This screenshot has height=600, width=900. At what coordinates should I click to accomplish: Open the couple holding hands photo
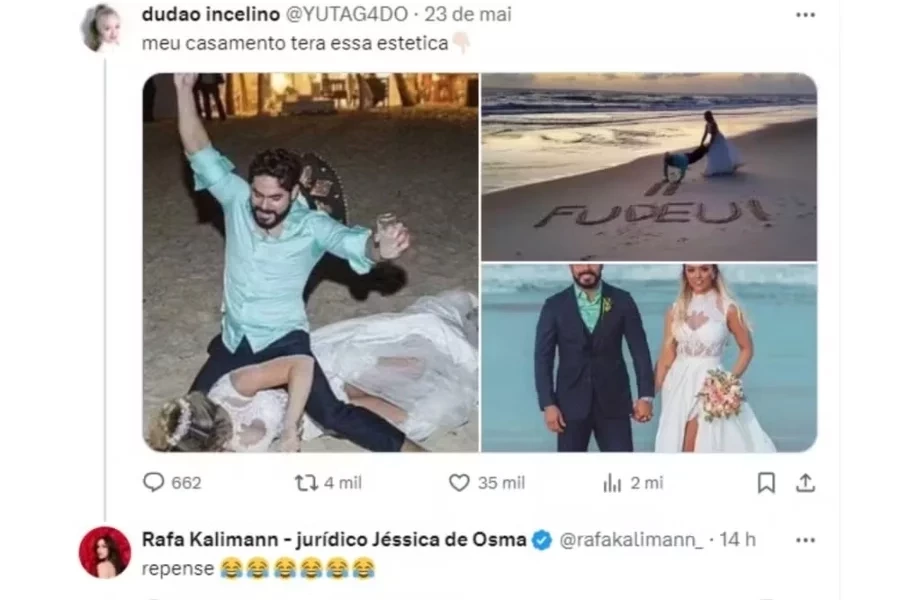(649, 358)
